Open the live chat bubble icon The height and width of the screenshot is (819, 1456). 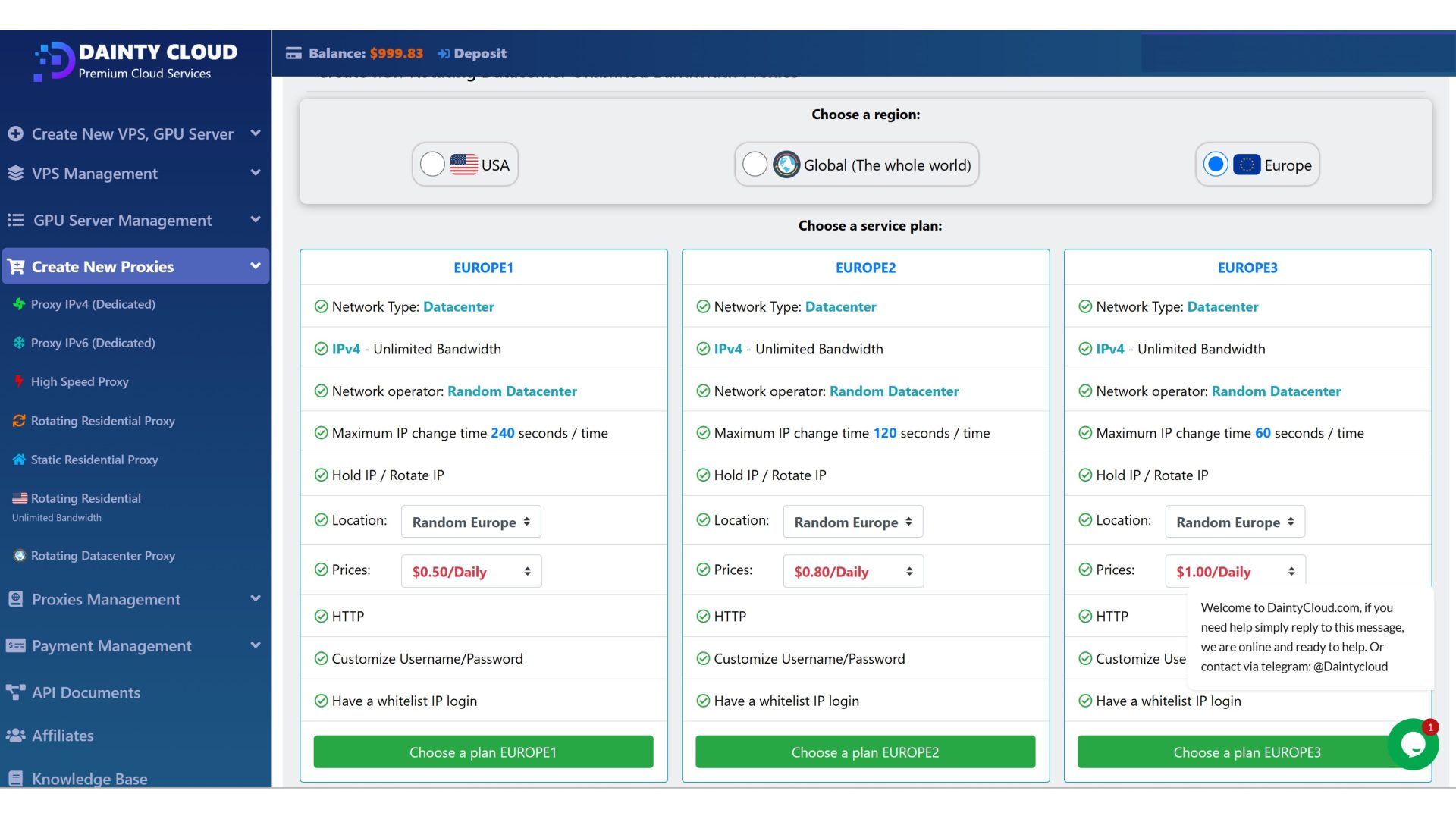tap(1413, 745)
